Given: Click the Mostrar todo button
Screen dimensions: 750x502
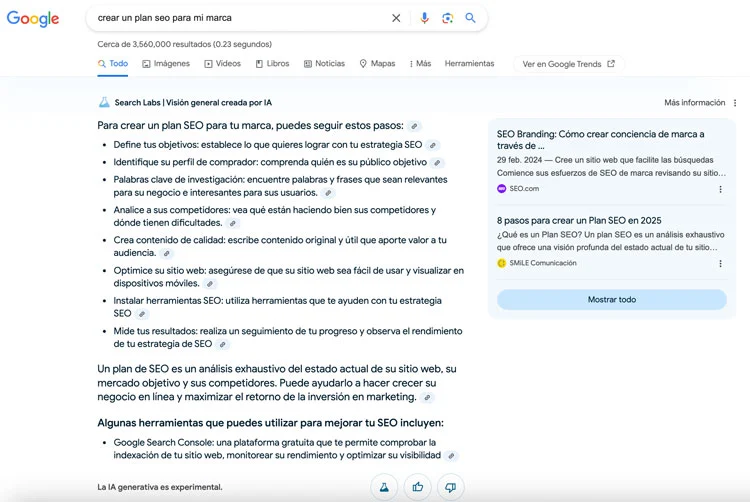Looking at the screenshot, I should pyautogui.click(x=612, y=300).
